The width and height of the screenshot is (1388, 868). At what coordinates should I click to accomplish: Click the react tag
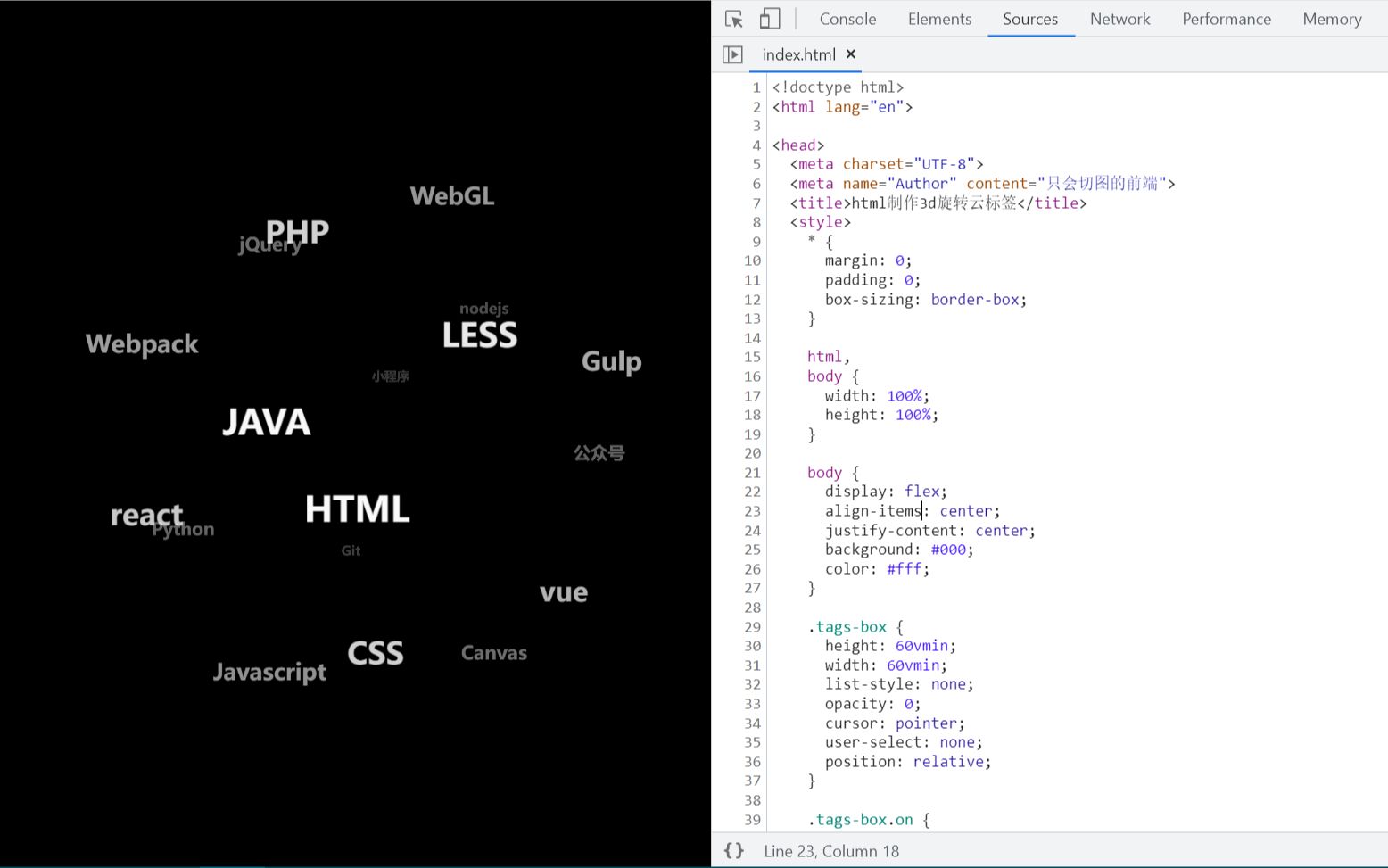(x=146, y=515)
